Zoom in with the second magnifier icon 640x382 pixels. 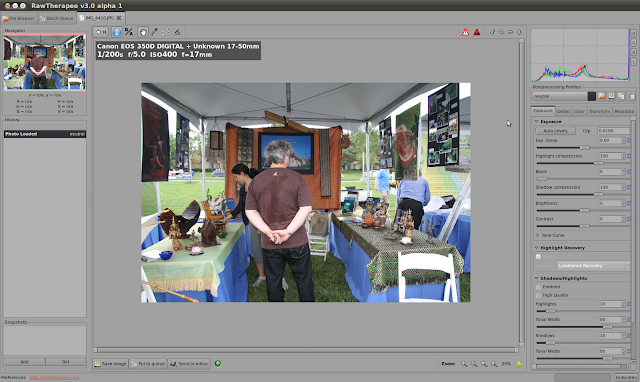(x=474, y=364)
